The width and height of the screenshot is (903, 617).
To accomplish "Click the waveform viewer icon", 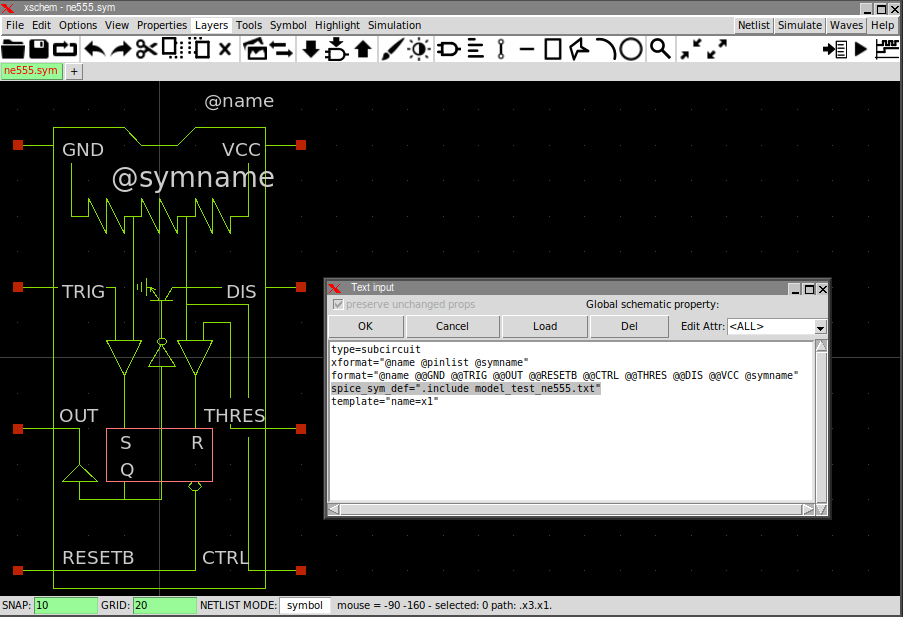I will [x=887, y=49].
